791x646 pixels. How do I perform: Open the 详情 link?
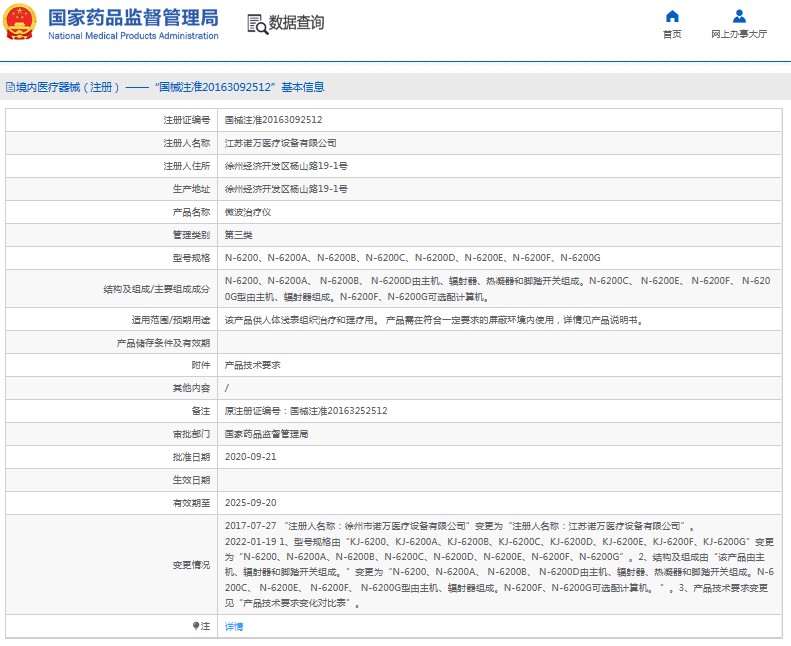click(234, 626)
